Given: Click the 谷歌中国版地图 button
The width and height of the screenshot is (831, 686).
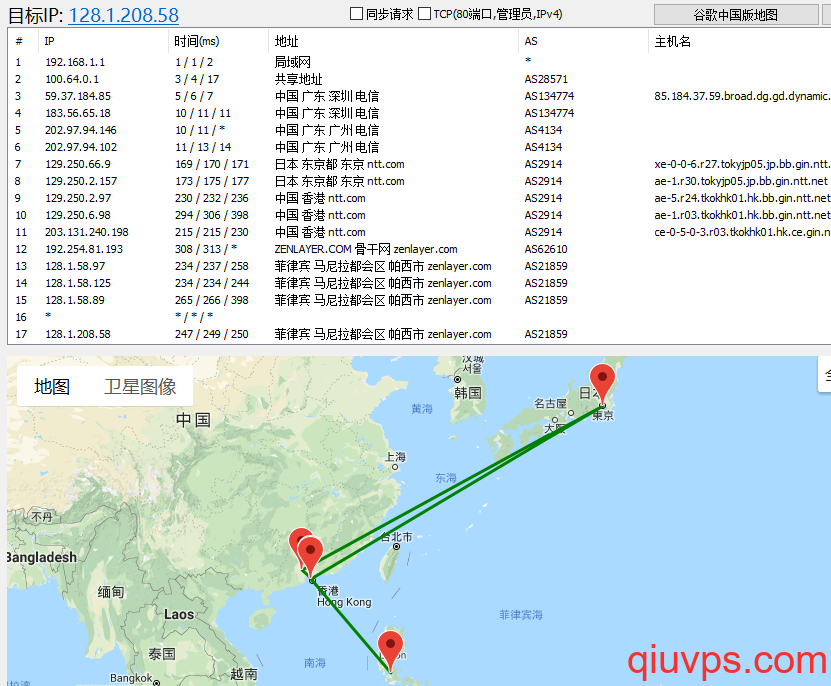Looking at the screenshot, I should [736, 14].
